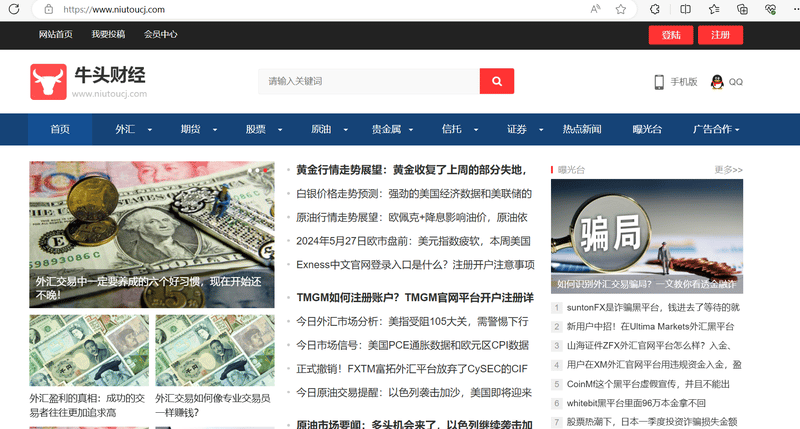Open the favorites list icon
800x429 pixels.
(714, 9)
